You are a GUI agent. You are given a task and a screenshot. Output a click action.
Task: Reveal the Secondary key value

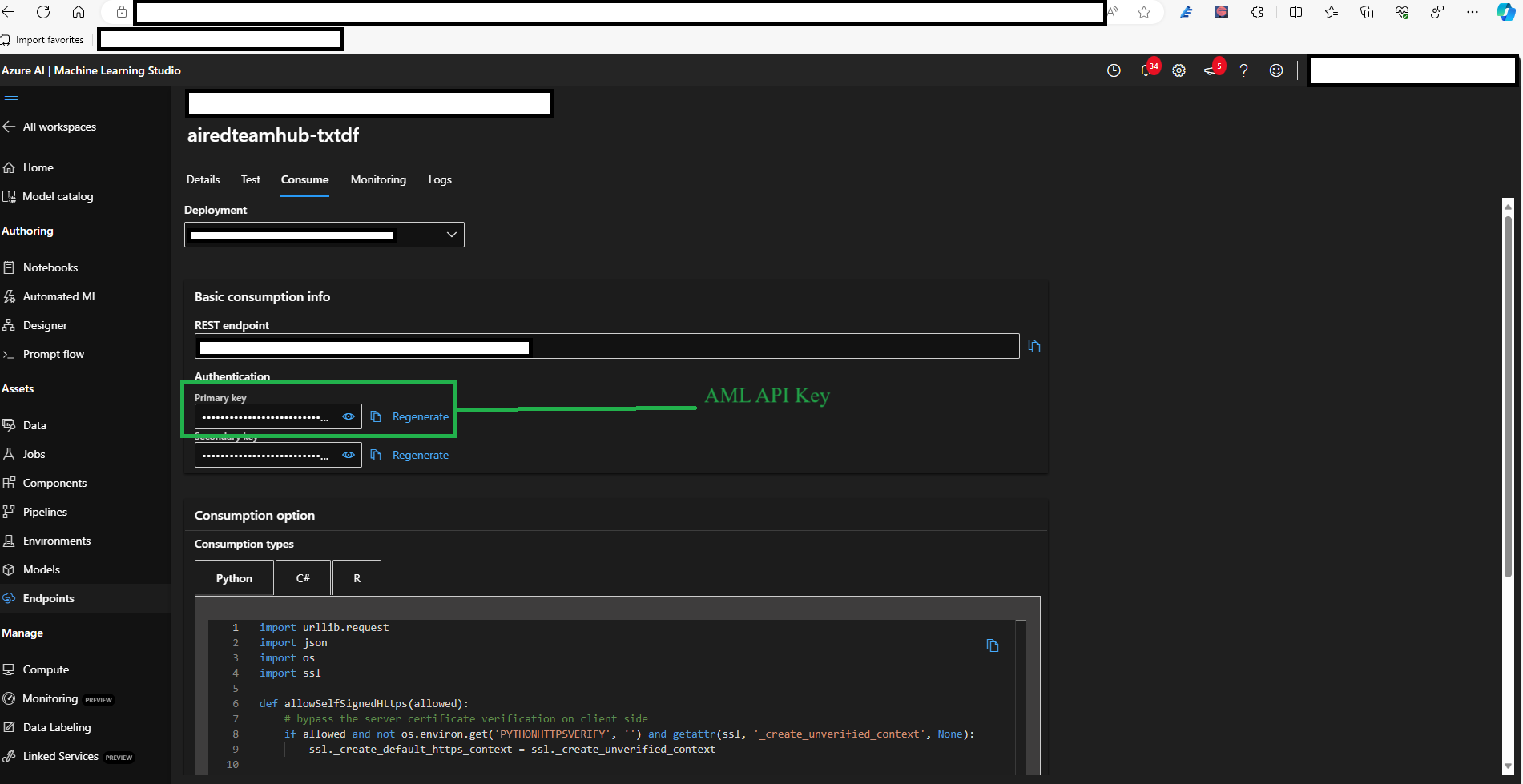[349, 454]
